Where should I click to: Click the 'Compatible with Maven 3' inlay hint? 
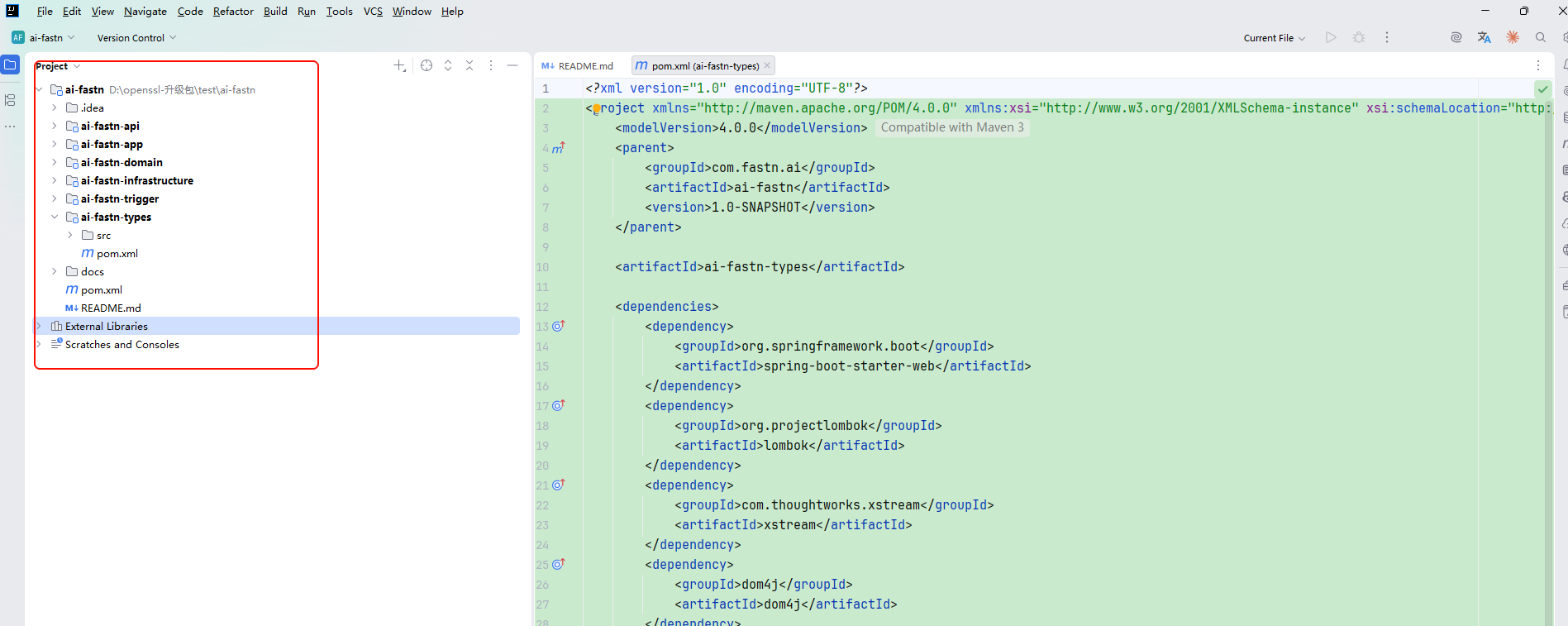point(952,127)
